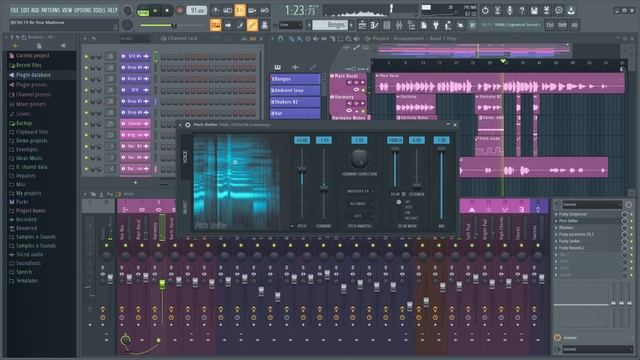Toggle the highlighted countdown before recording icon
640x360 pixels.
(240, 10)
